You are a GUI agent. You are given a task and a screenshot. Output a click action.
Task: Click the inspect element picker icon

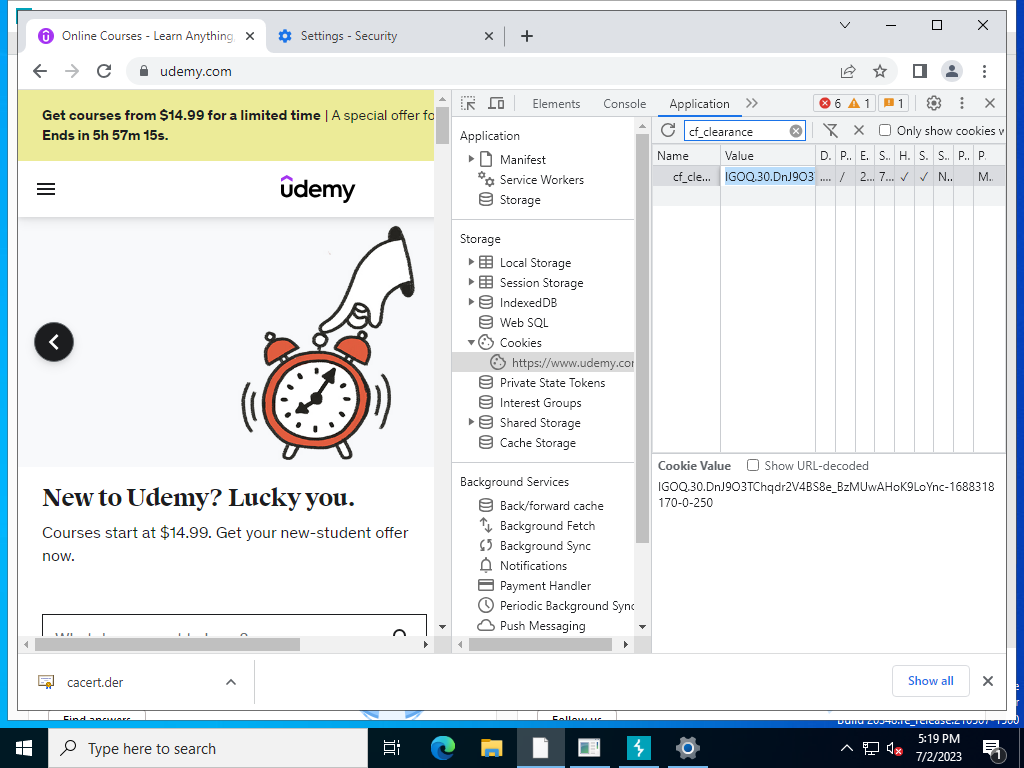pyautogui.click(x=468, y=104)
